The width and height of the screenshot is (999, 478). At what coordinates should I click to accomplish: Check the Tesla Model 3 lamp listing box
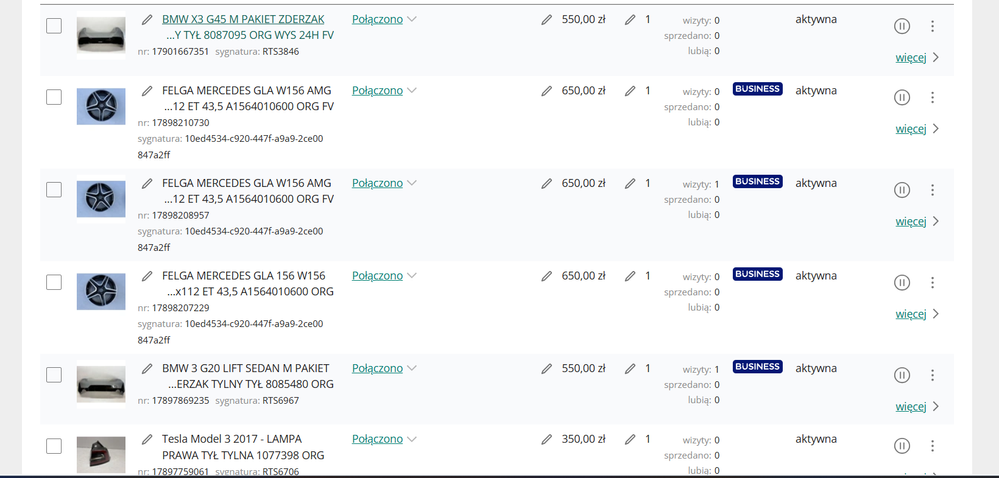(x=54, y=446)
